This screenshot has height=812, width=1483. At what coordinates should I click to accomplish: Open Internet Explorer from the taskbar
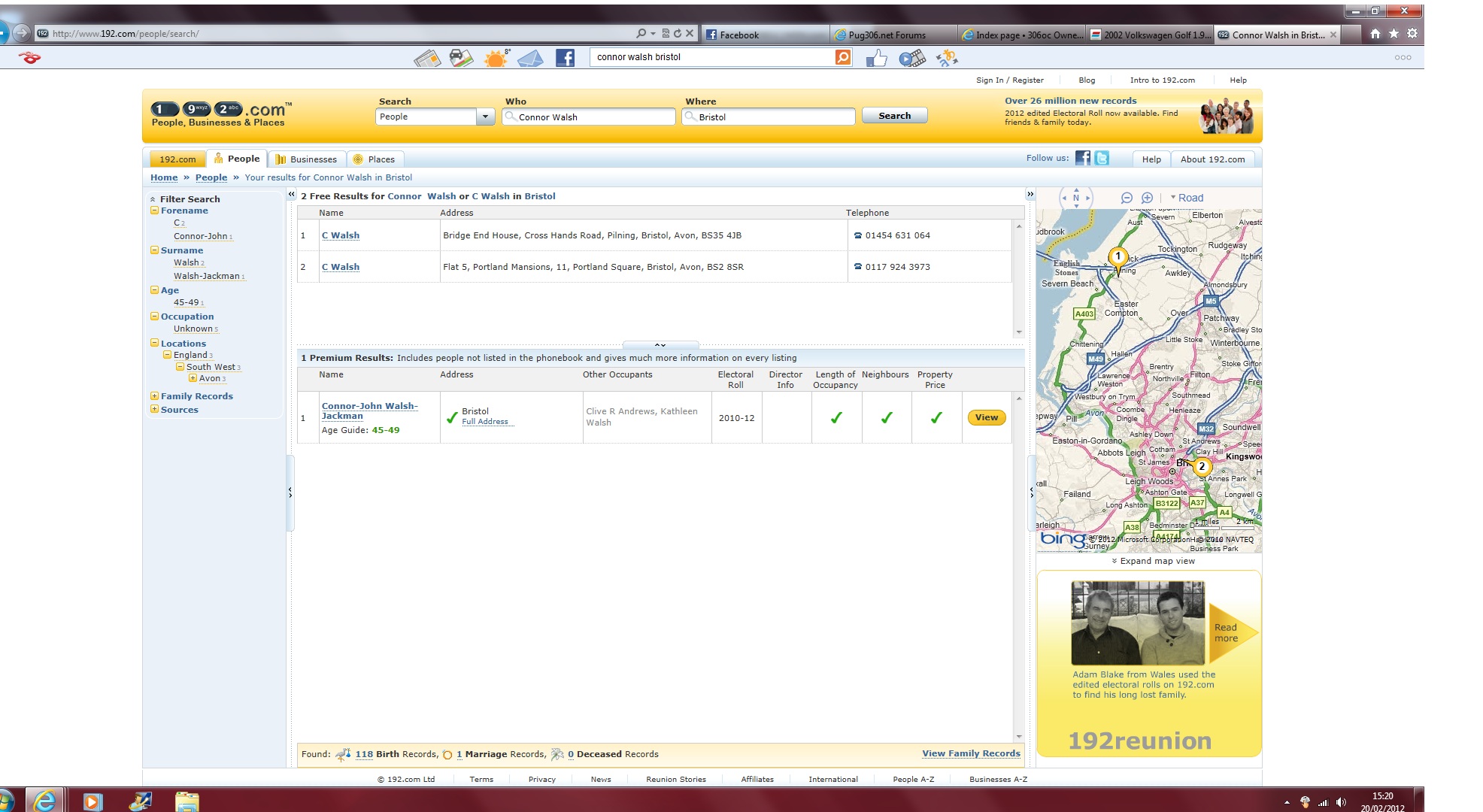tap(45, 801)
